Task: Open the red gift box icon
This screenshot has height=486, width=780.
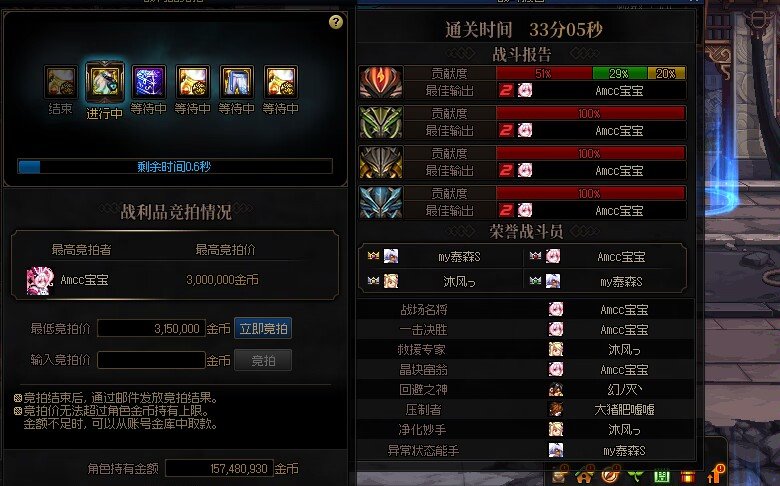Action: pyautogui.click(x=688, y=477)
